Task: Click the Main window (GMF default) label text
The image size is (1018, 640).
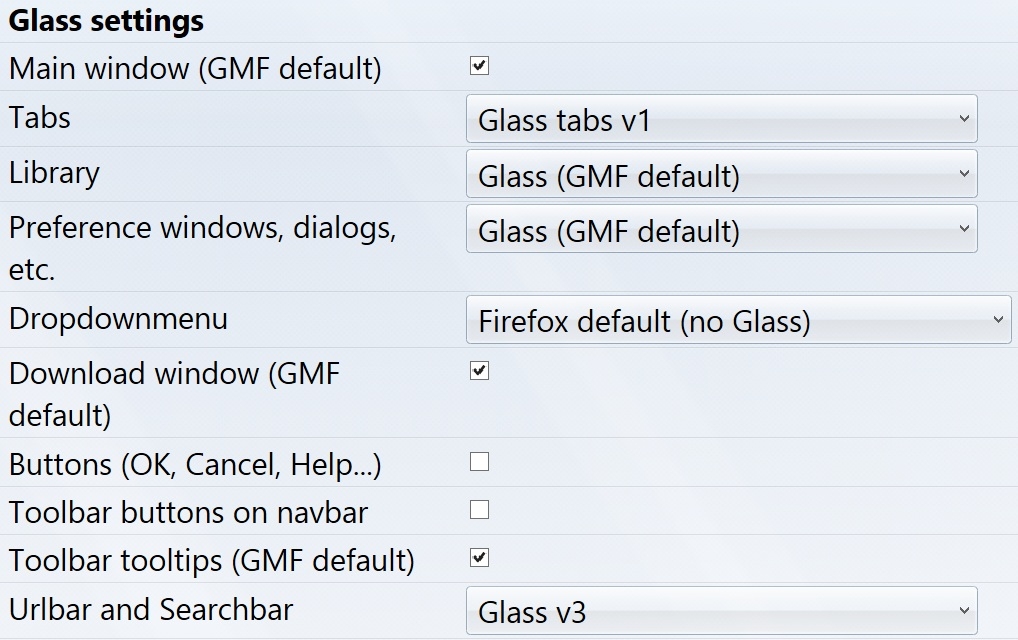Action: click(x=195, y=69)
